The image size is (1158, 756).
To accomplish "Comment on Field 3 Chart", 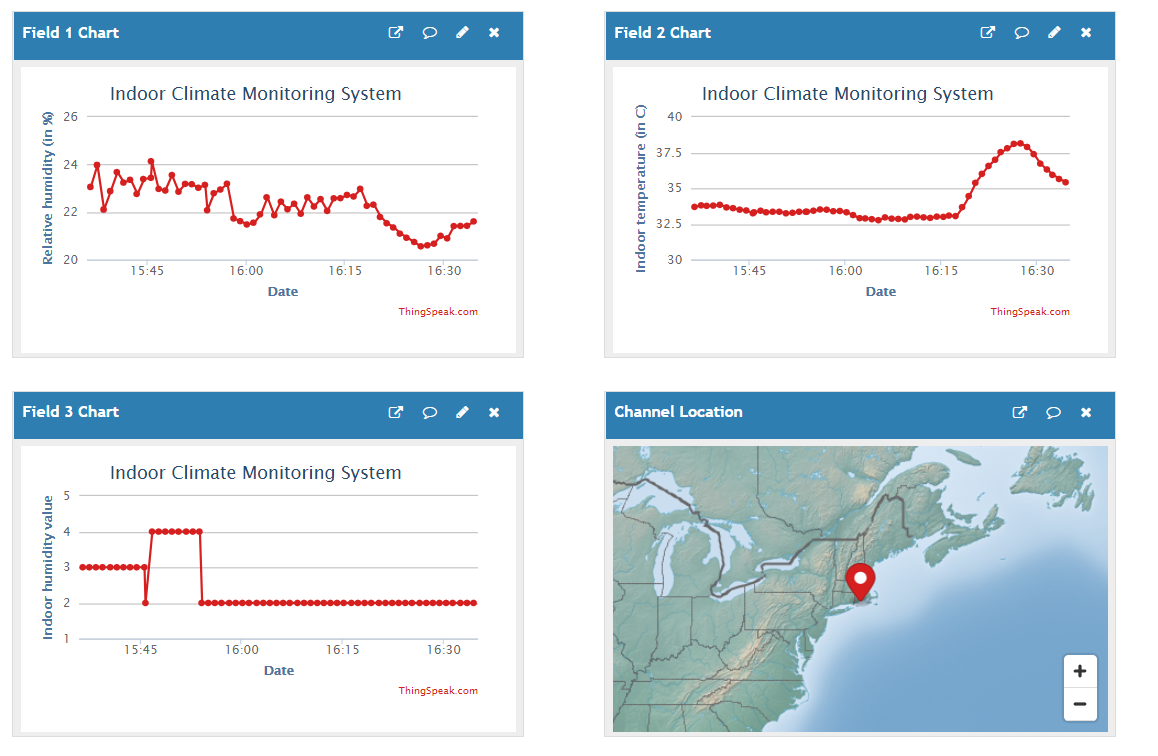I will coord(429,412).
